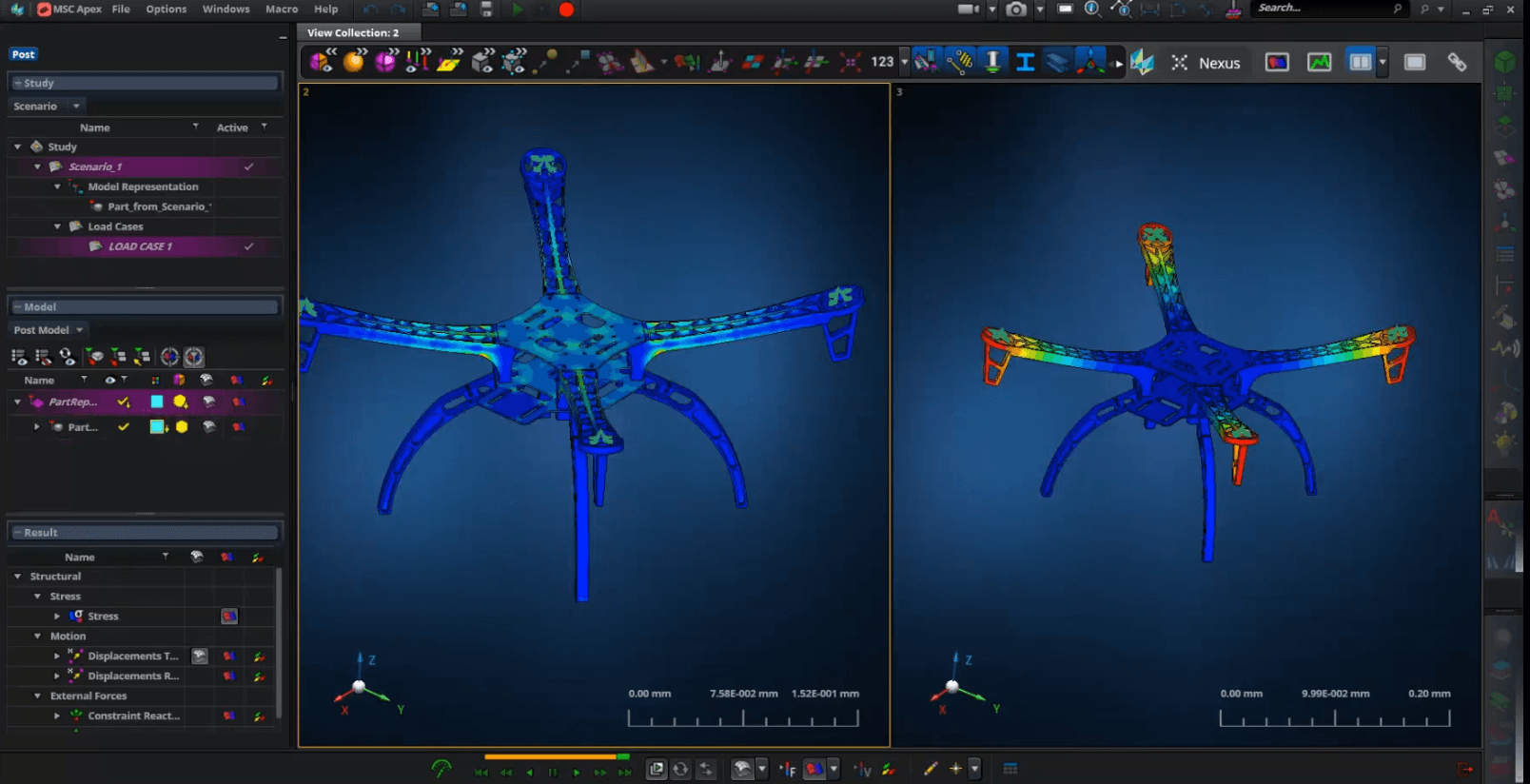
Task: Click the pencil annotate icon in bottom bar
Action: click(931, 769)
